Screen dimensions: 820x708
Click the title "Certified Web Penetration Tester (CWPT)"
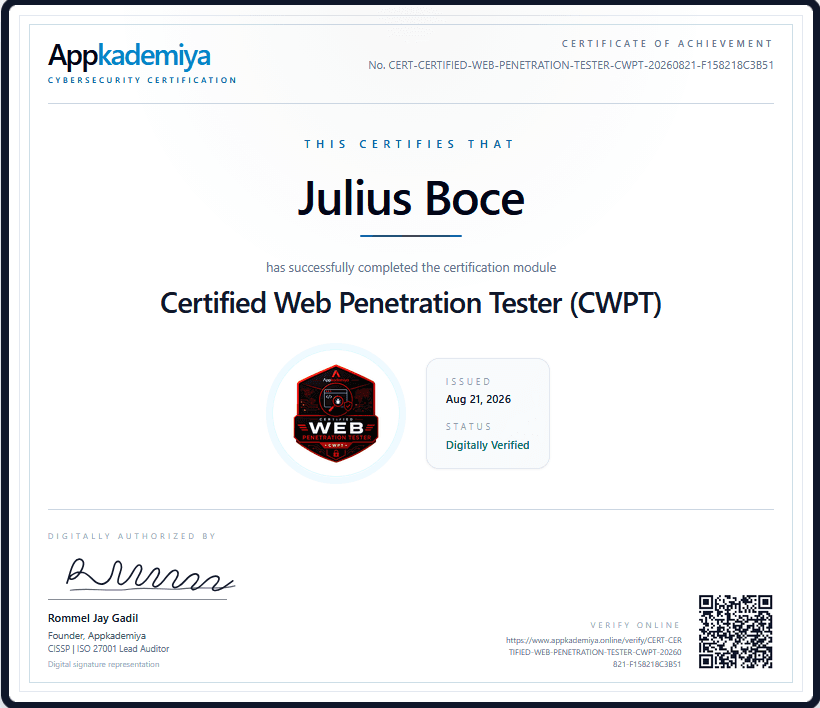point(411,303)
